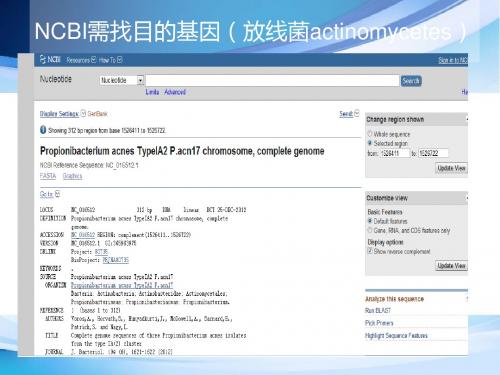Viewport: 500px width, 375px height.
Task: Click the blue info icon beside region message
Action: click(43, 130)
